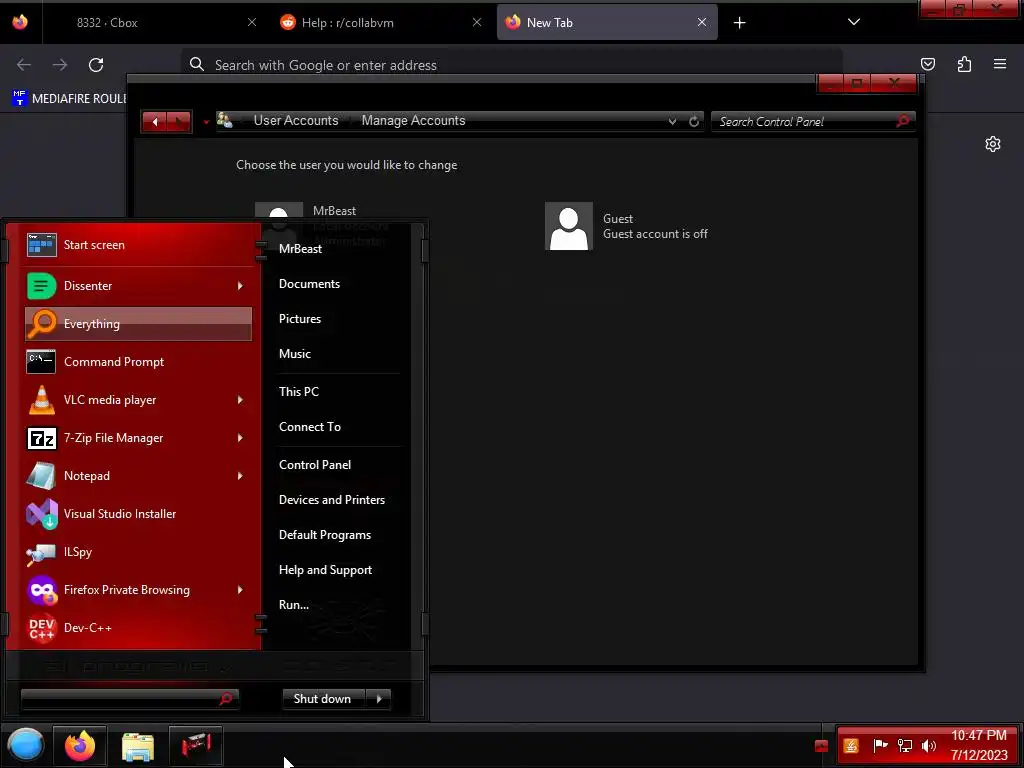
Task: Click the red taskbar Control Panel window icon
Action: pos(196,745)
